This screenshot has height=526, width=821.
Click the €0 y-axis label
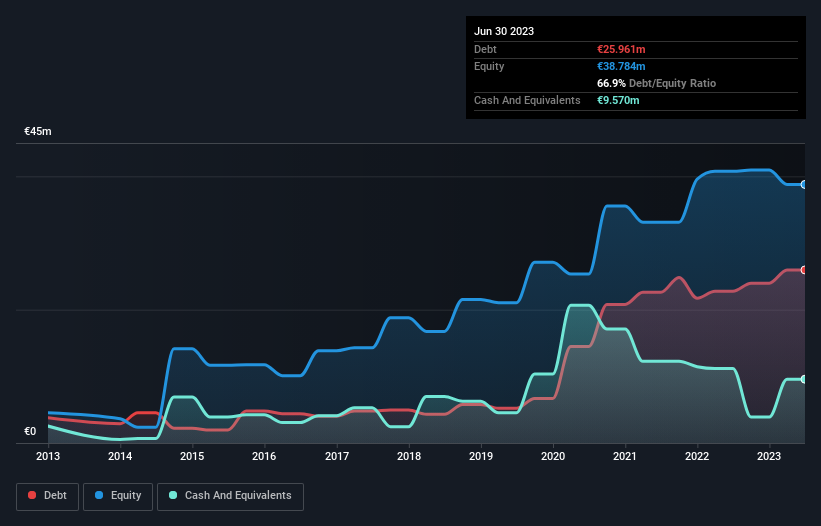coord(30,431)
